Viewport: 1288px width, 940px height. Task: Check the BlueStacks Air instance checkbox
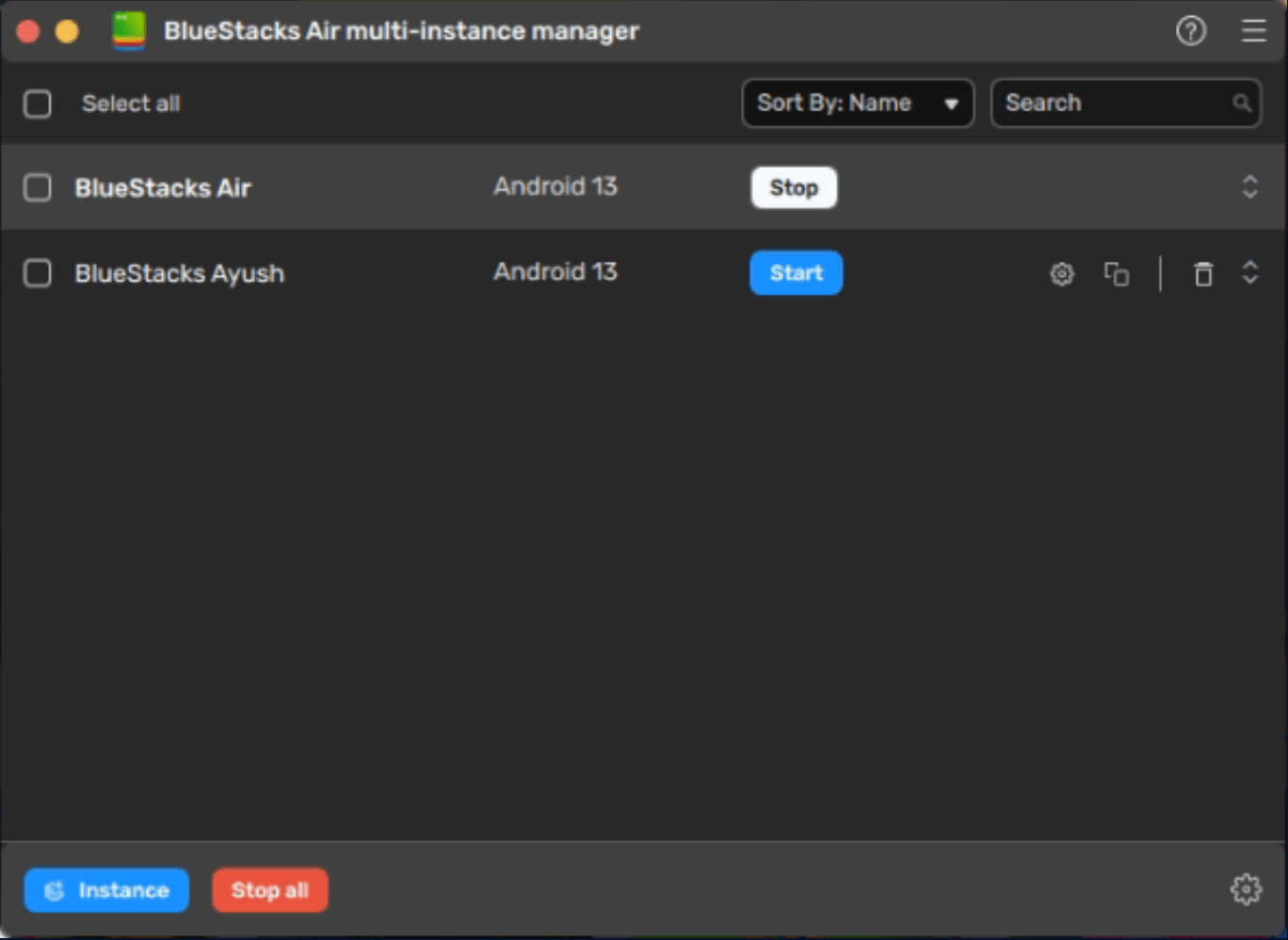coord(38,187)
